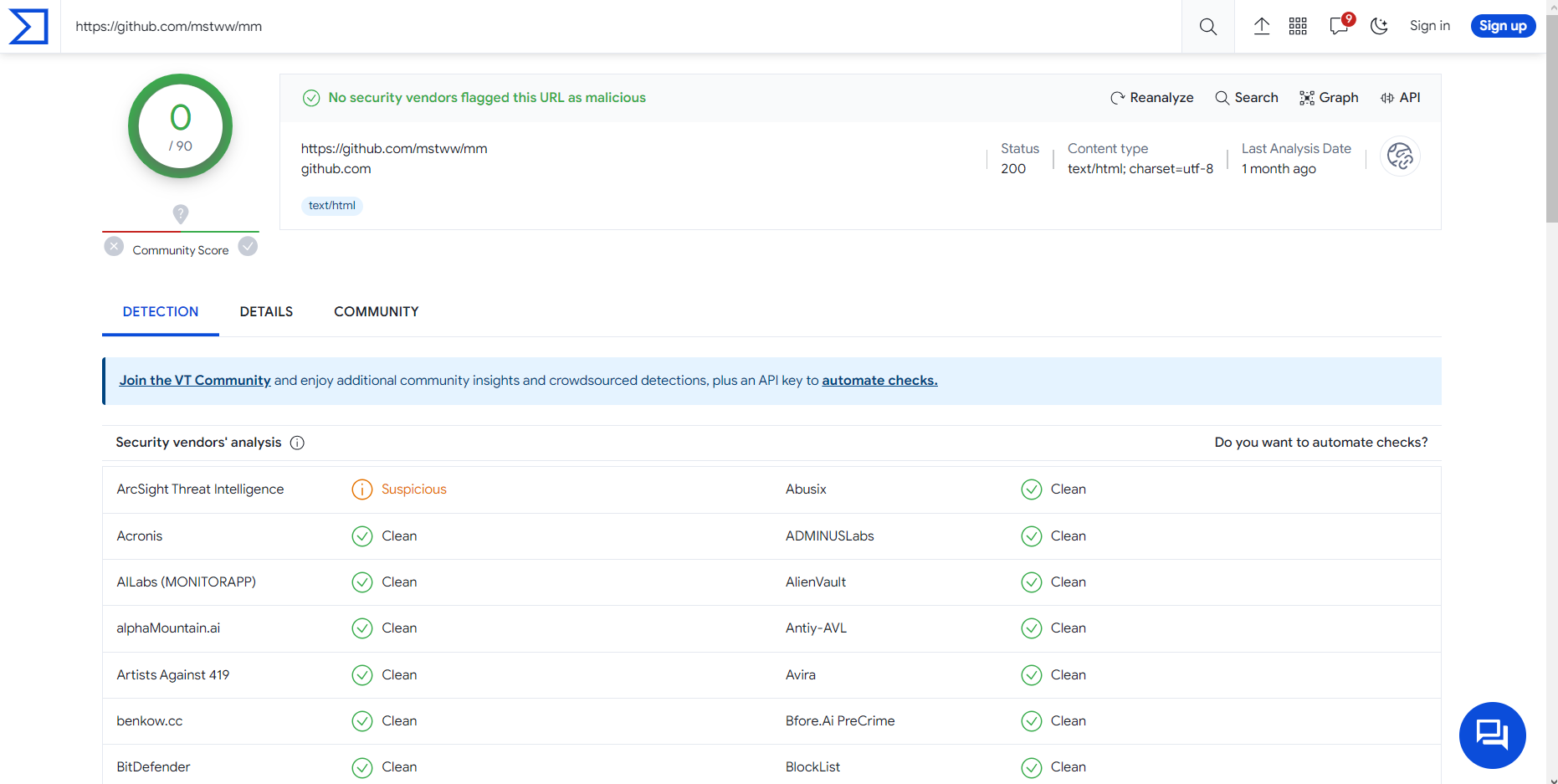The height and width of the screenshot is (784, 1558).
Task: Open the chat bubble floating button
Action: click(x=1492, y=735)
